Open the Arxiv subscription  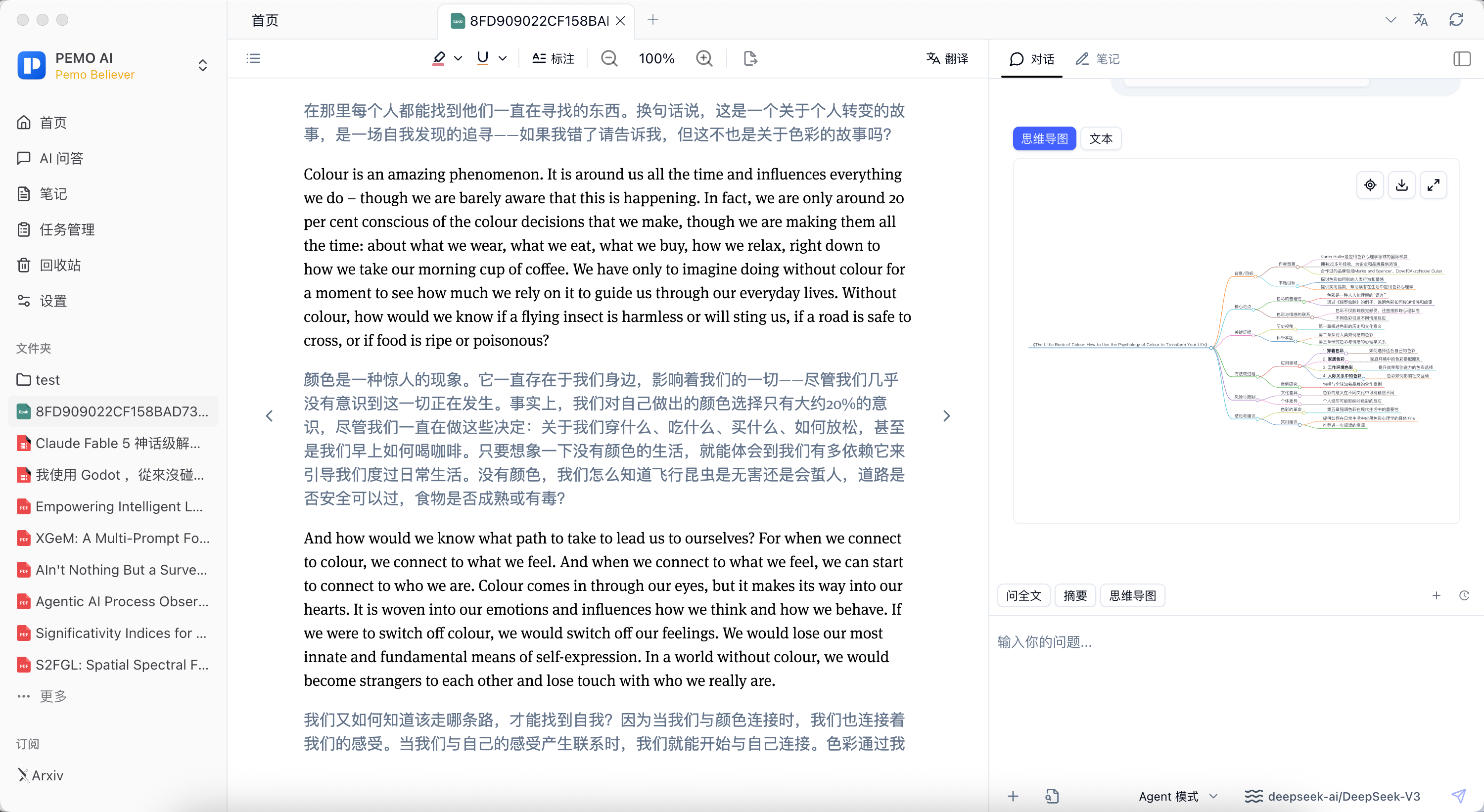pos(41,775)
